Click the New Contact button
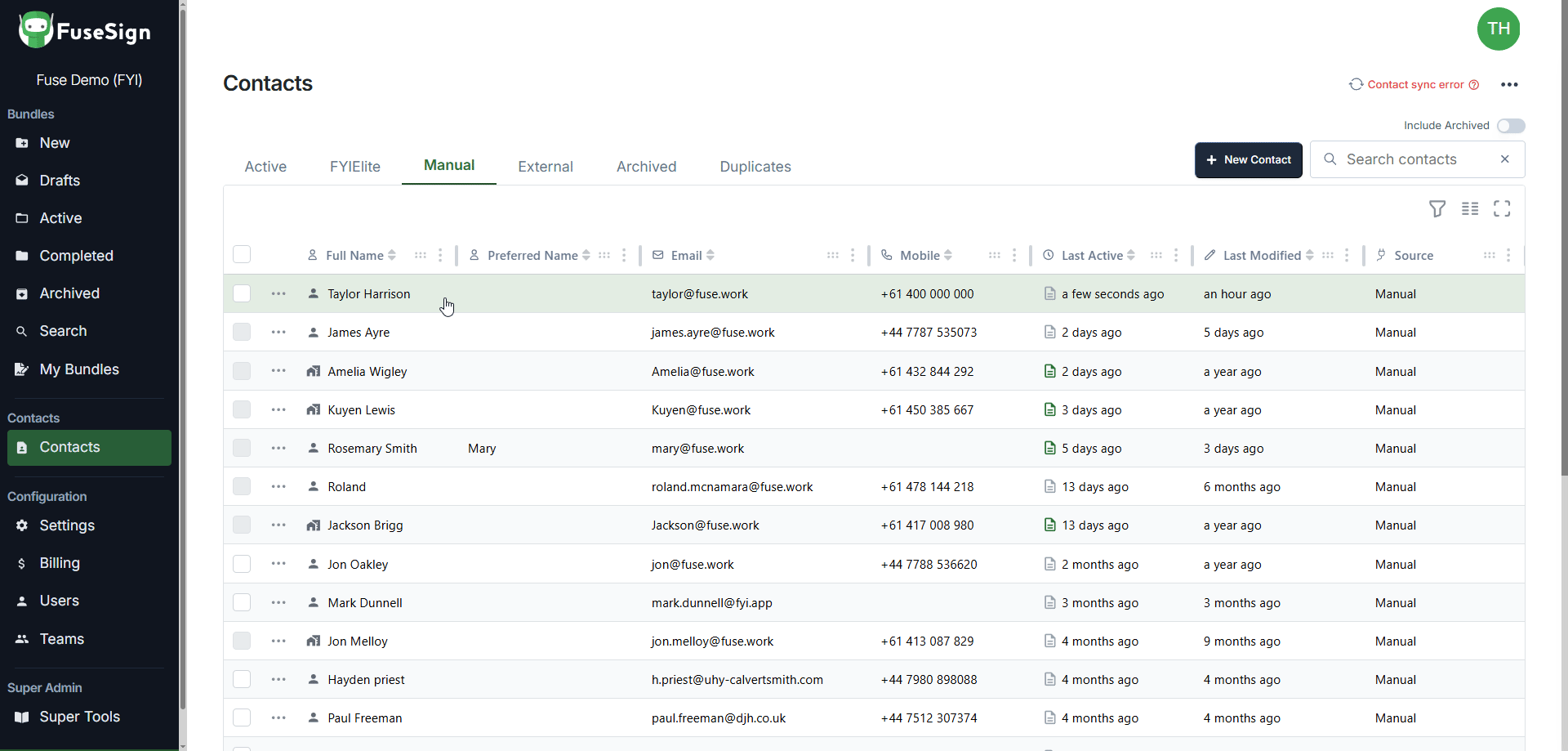This screenshot has height=751, width=1568. (1248, 160)
